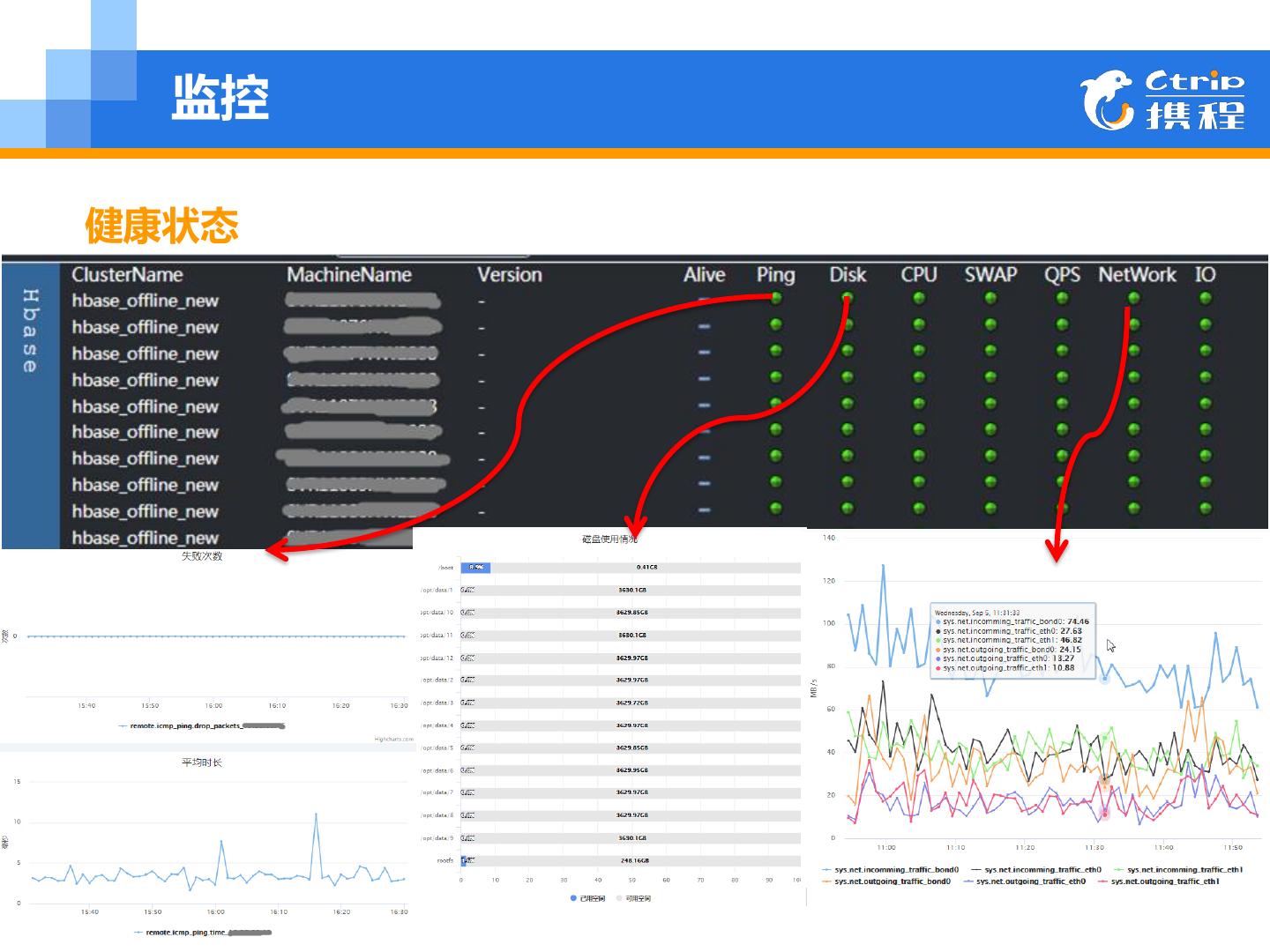The width and height of the screenshot is (1270, 952).
Task: Click the tooltip's incomming_traffic_eth0 27.63 line
Action: [1009, 631]
